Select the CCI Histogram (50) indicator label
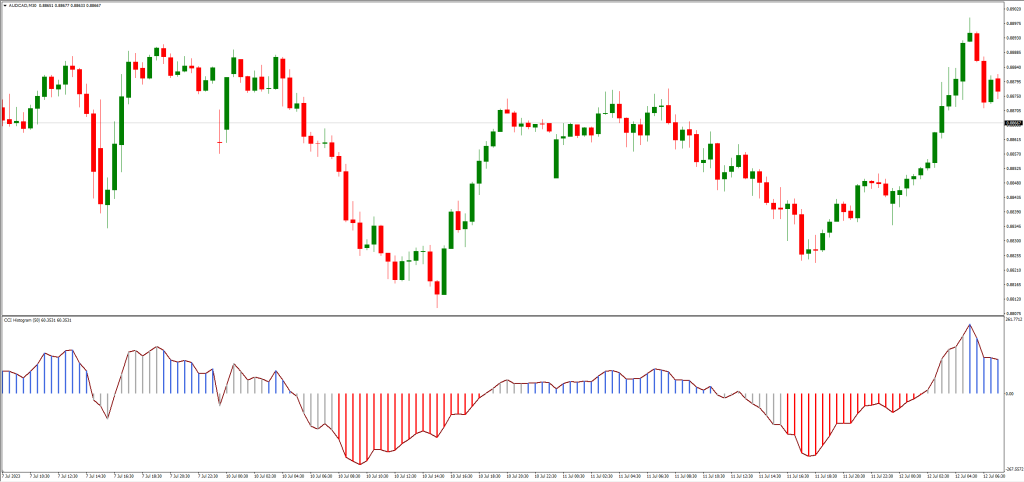Screen dimensions: 1024x482 pos(28,320)
